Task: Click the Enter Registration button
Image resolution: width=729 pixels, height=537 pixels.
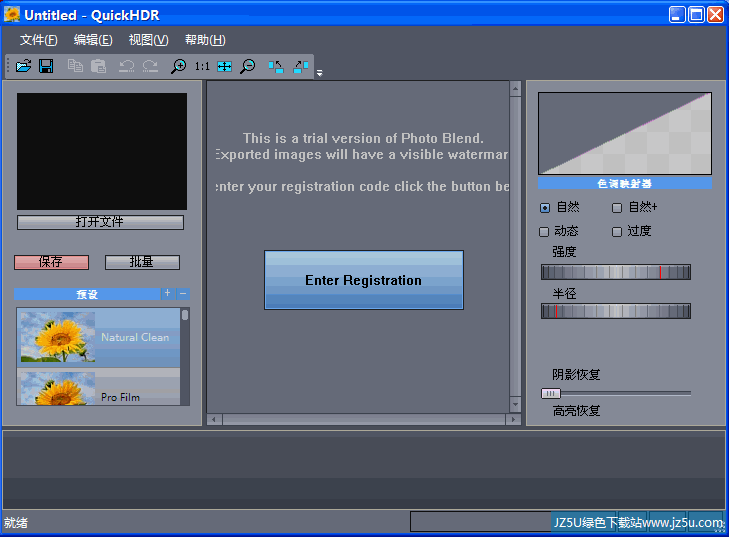Action: point(364,280)
